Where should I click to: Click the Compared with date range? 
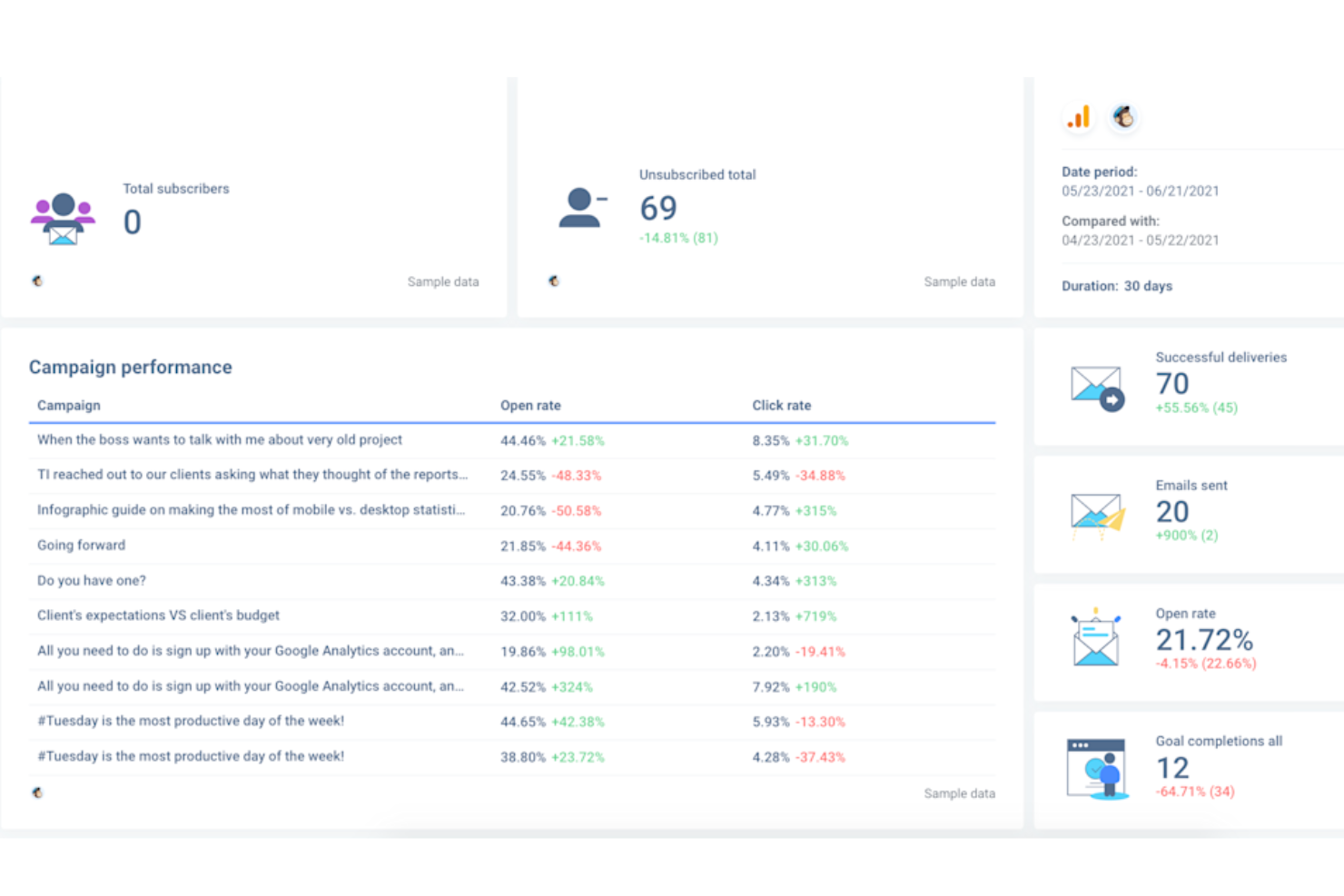(x=1141, y=240)
